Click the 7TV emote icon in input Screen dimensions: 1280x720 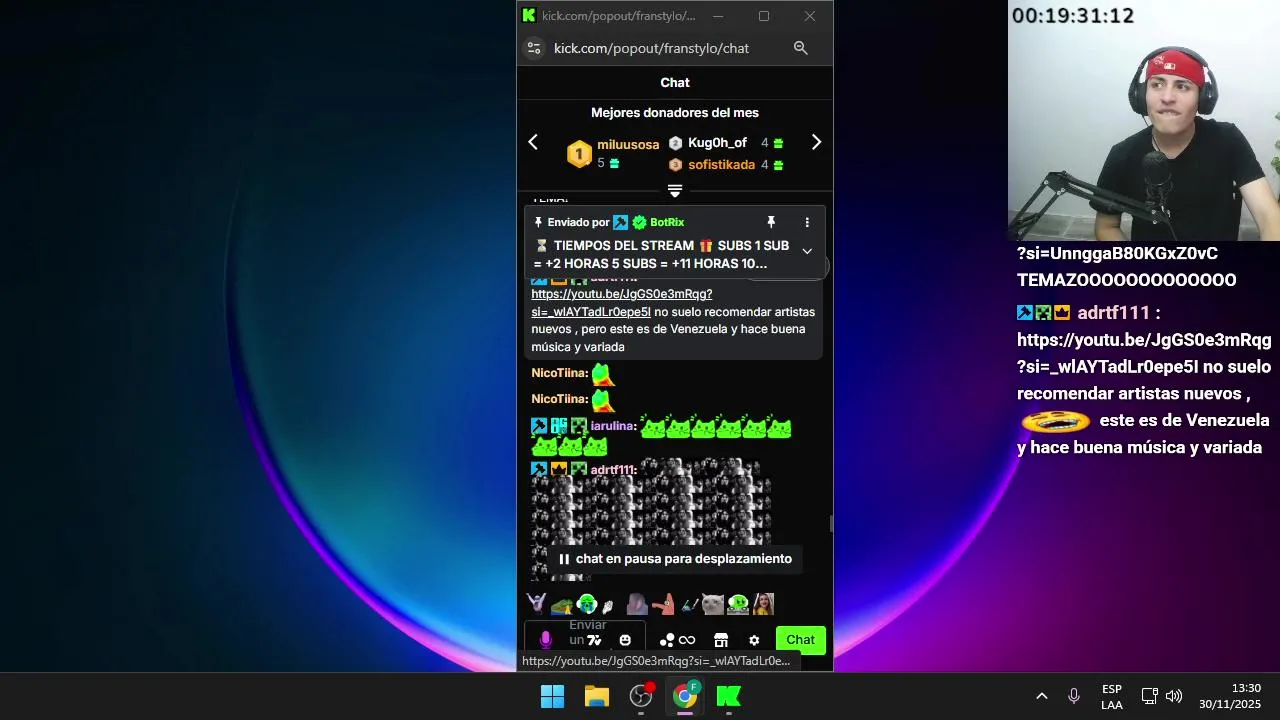coord(594,640)
